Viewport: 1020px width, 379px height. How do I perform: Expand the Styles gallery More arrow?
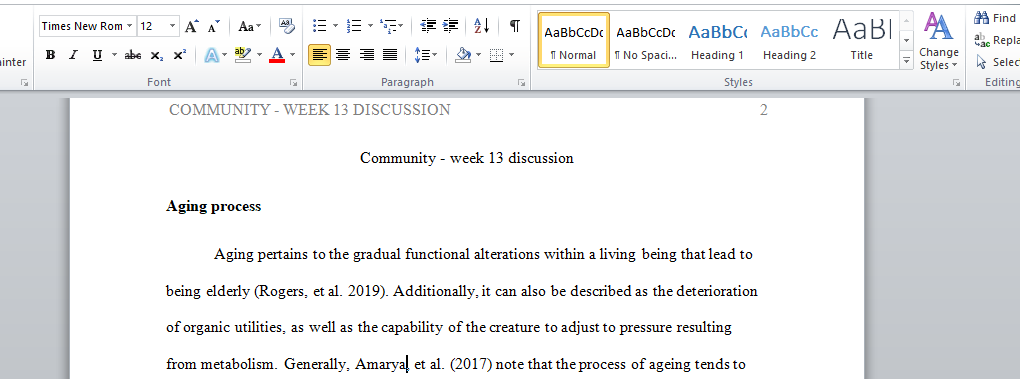coord(907,60)
